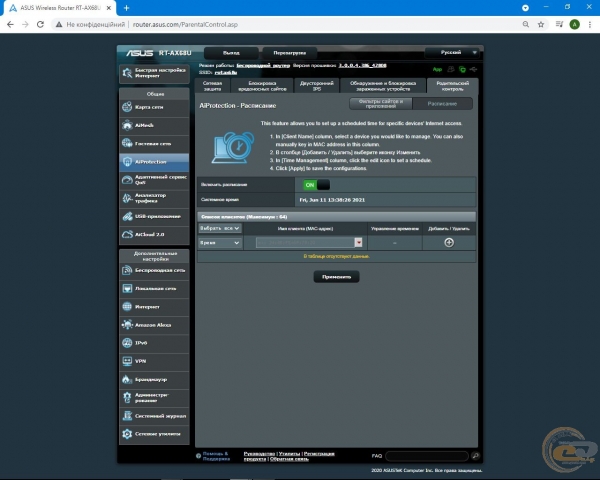Open Администрирование settings
The height and width of the screenshot is (480, 600).
tap(154, 398)
